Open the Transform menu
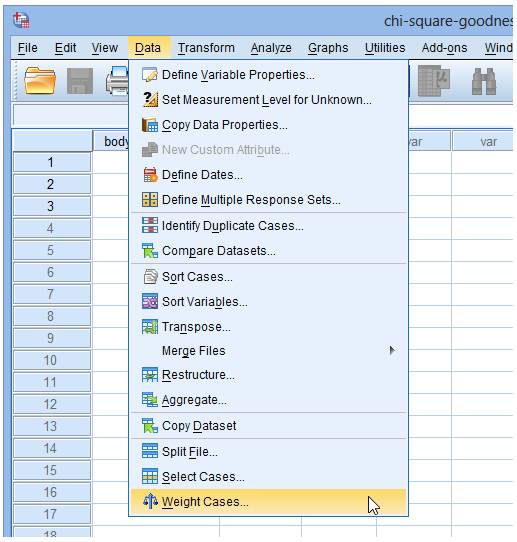 [206, 48]
